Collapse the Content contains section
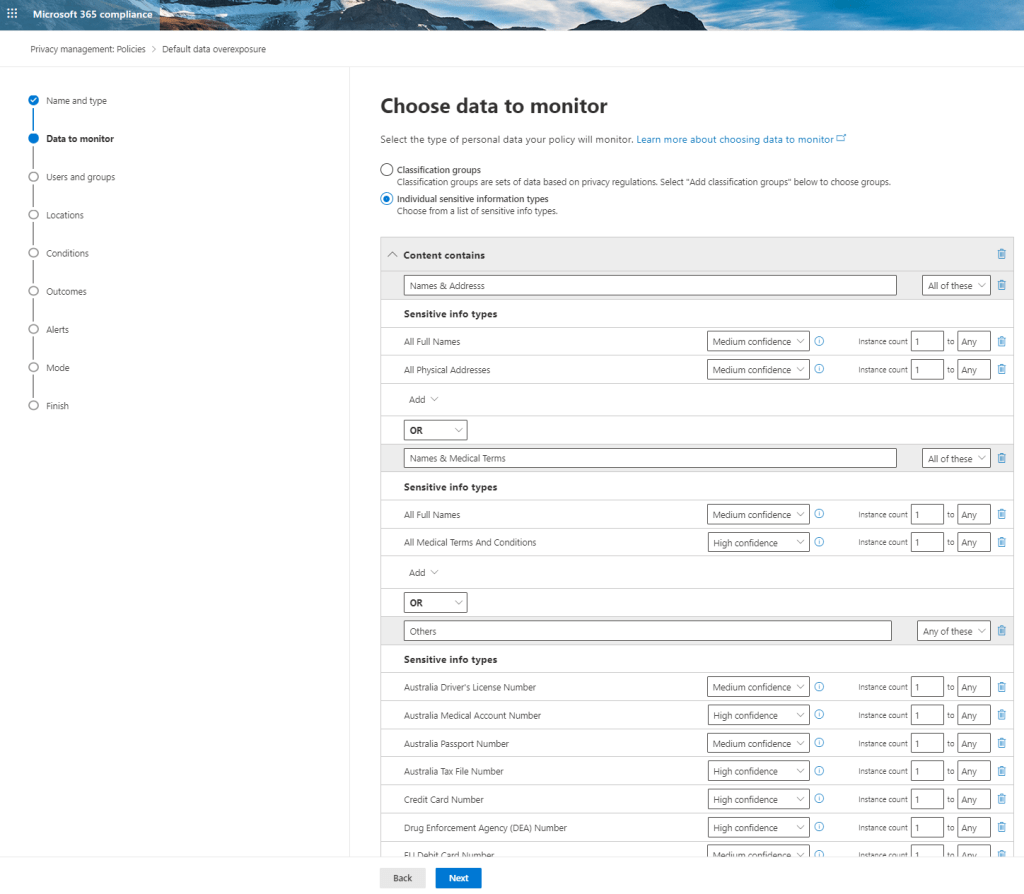 point(392,255)
